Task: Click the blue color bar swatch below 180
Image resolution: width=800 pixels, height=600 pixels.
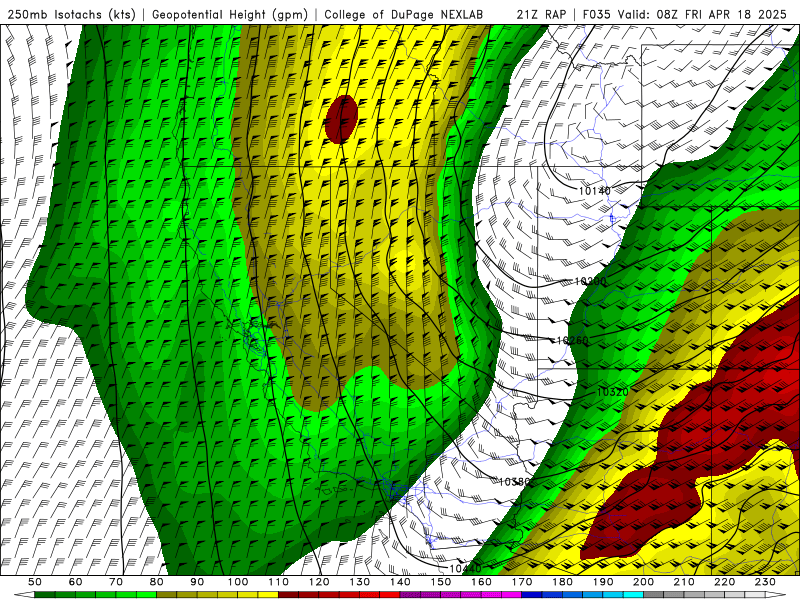Action: [x=573, y=595]
